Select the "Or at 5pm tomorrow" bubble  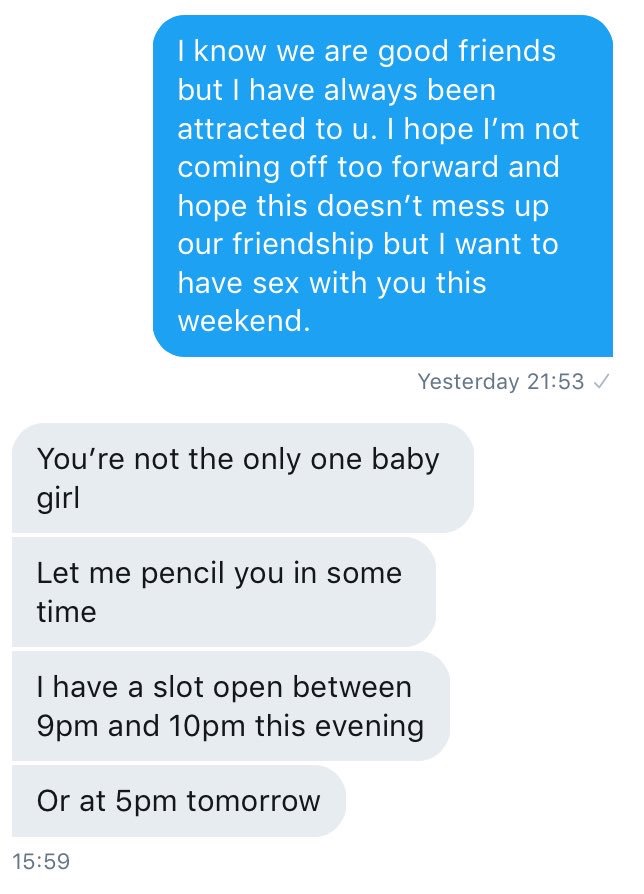click(178, 800)
